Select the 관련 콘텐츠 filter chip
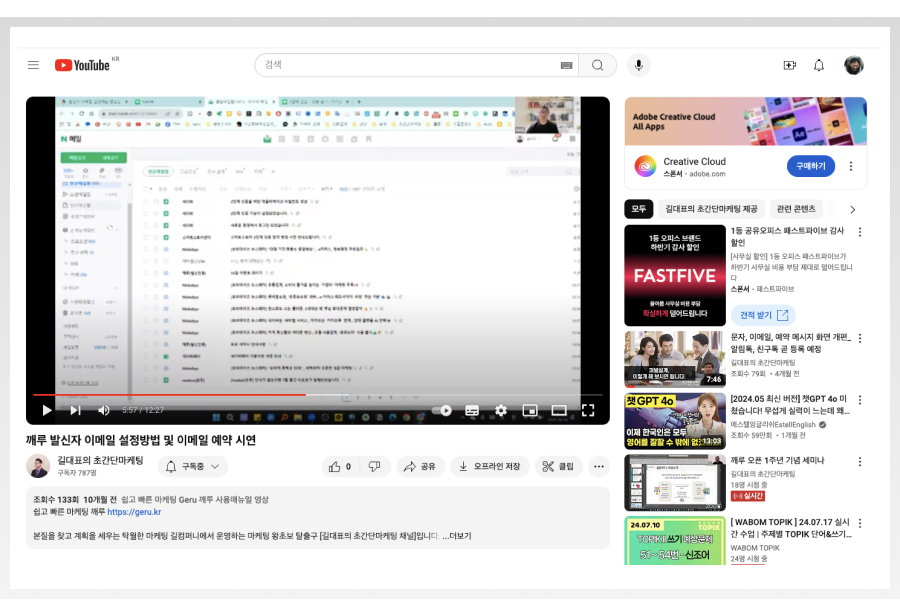Screen dimensions: 900x608 pos(796,209)
